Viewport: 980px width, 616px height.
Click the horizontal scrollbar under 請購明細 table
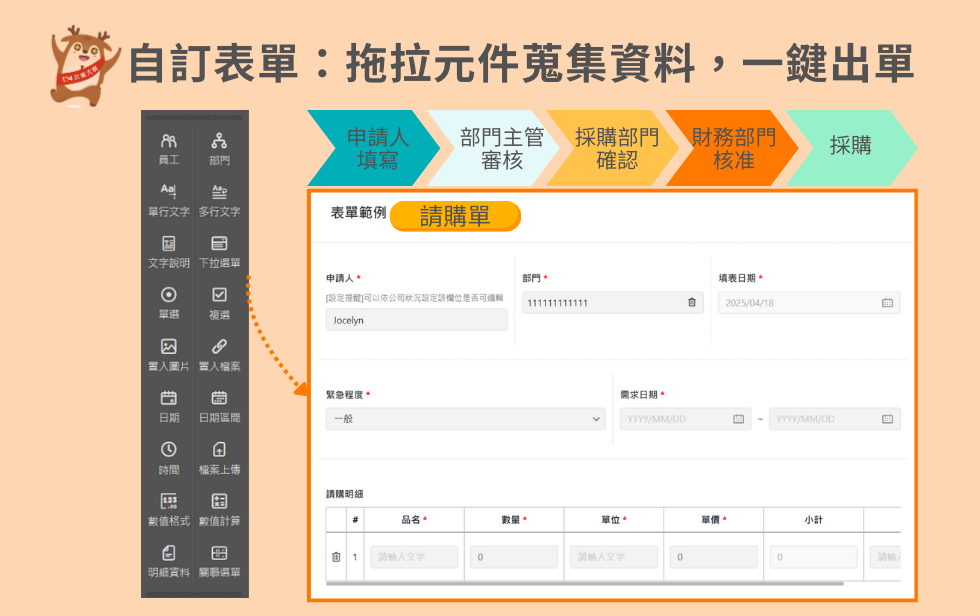[584, 584]
